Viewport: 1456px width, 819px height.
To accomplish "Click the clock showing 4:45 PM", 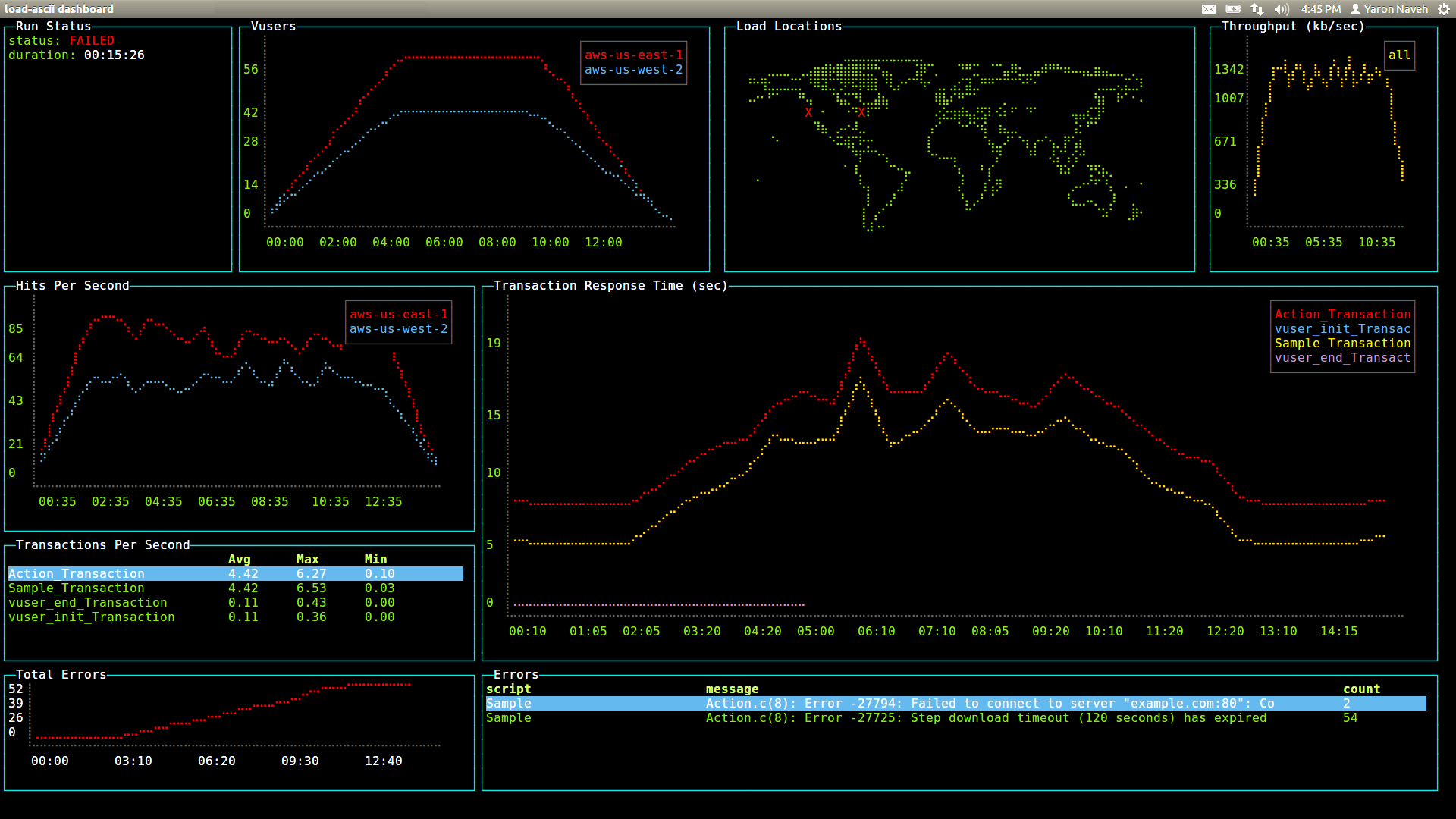I will click(x=1320, y=9).
